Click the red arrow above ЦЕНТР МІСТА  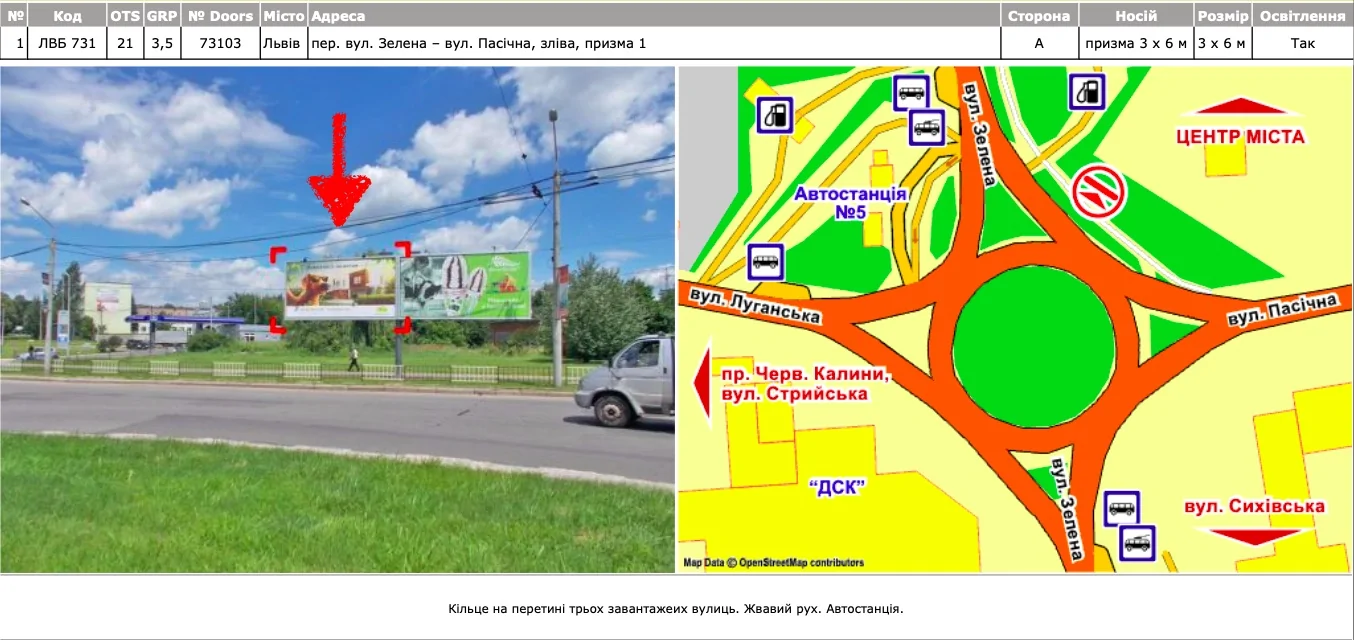1239,107
